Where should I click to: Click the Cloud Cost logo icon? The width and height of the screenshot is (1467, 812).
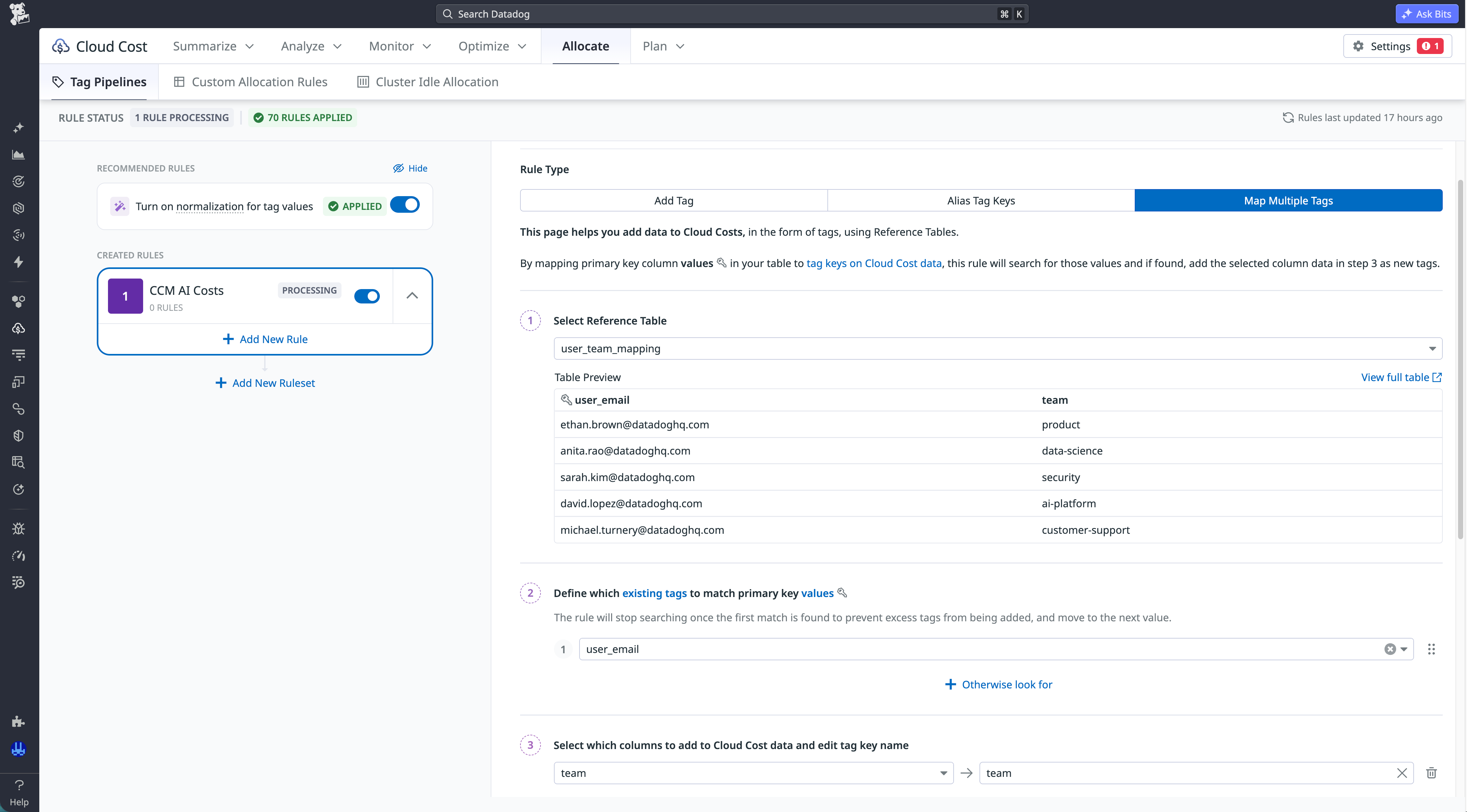point(60,46)
